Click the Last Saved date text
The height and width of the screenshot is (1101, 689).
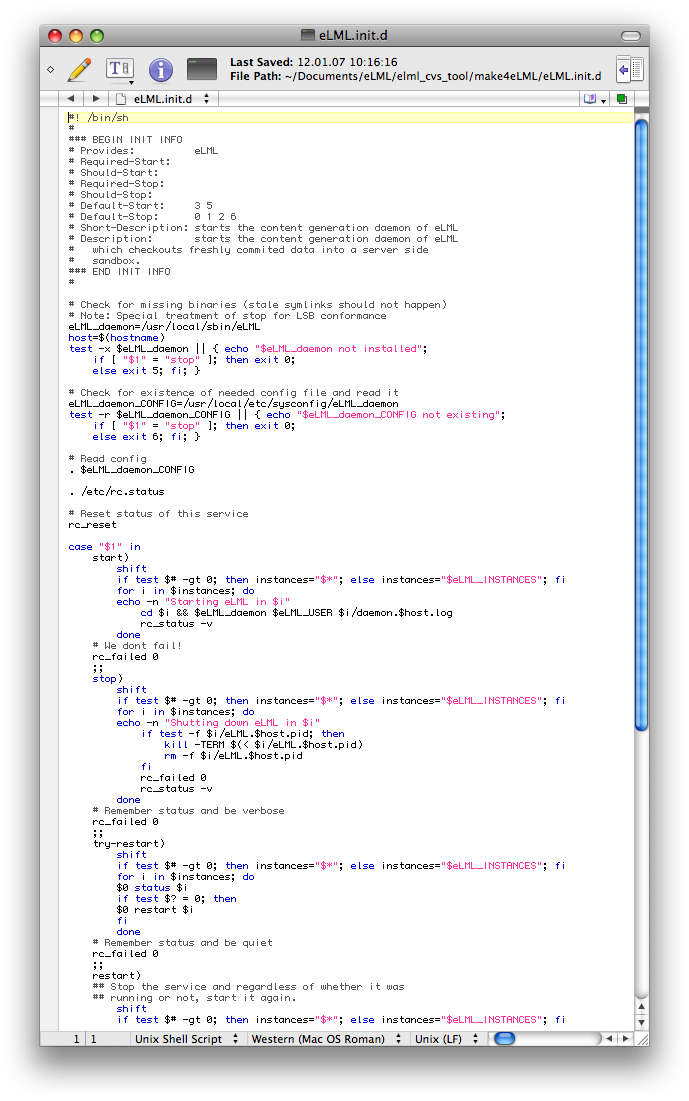pyautogui.click(x=313, y=62)
